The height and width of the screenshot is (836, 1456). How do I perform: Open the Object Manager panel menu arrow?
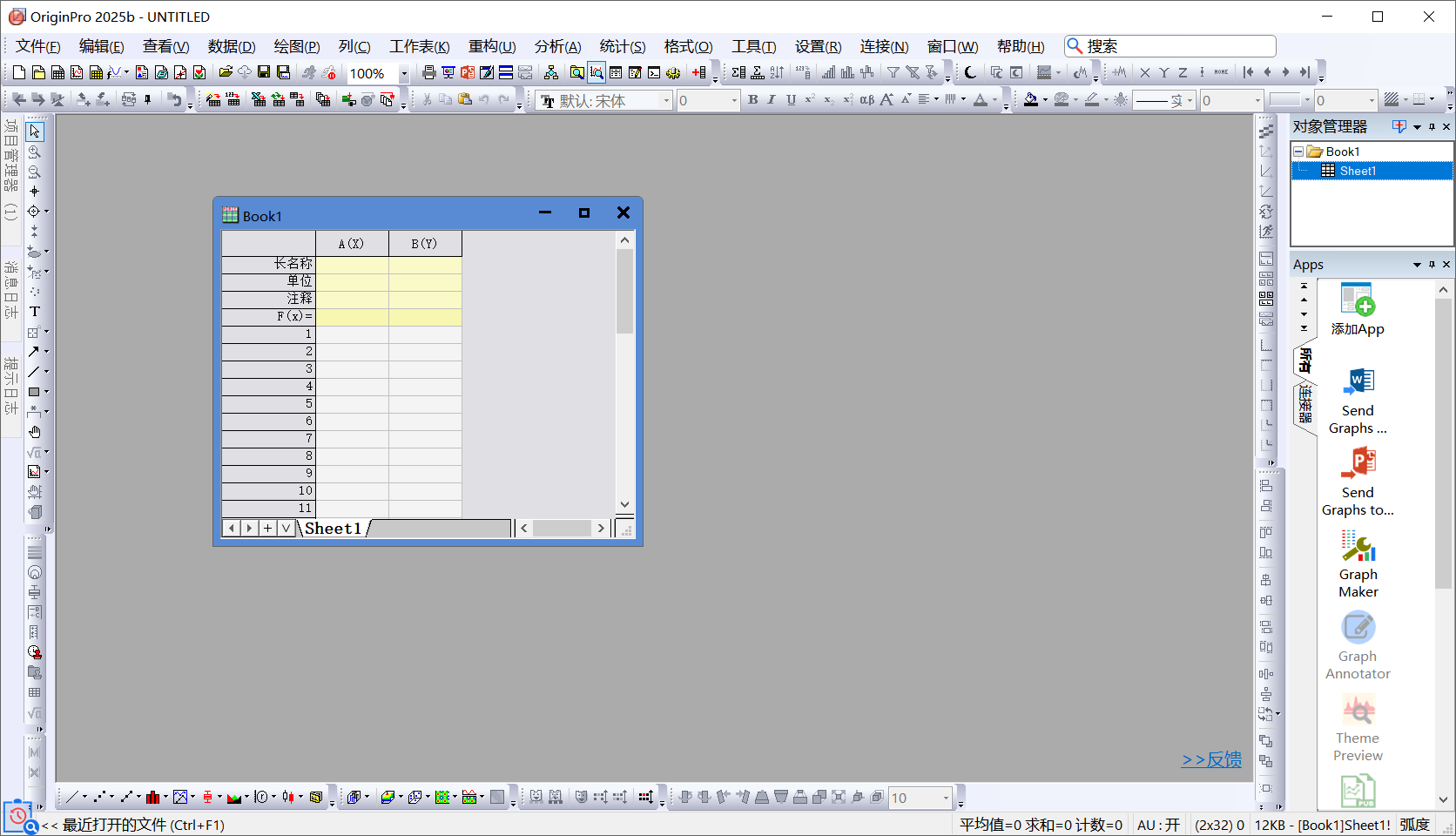[x=1417, y=127]
